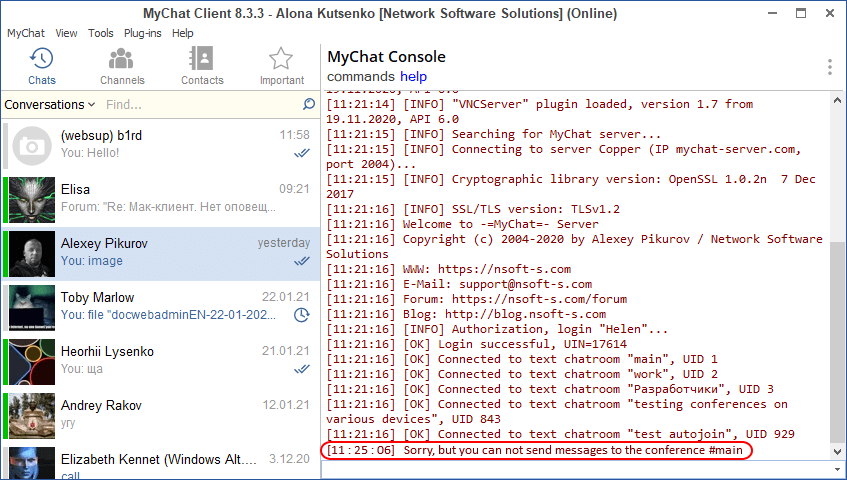847x480 pixels.
Task: Click the read checkmarks on Alexey Pikurov chat
Action: 301,261
